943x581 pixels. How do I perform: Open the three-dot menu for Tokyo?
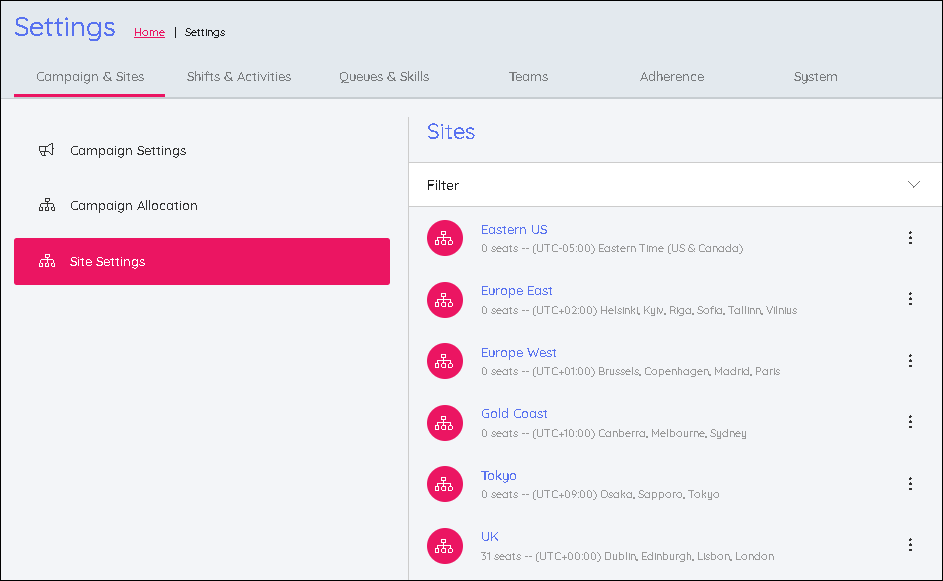pos(910,484)
